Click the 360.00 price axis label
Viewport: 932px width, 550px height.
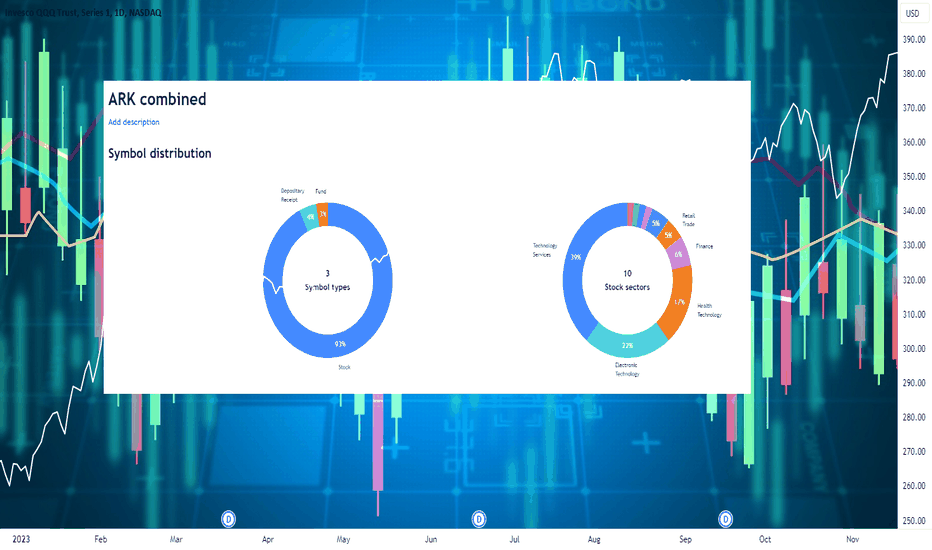coord(914,142)
